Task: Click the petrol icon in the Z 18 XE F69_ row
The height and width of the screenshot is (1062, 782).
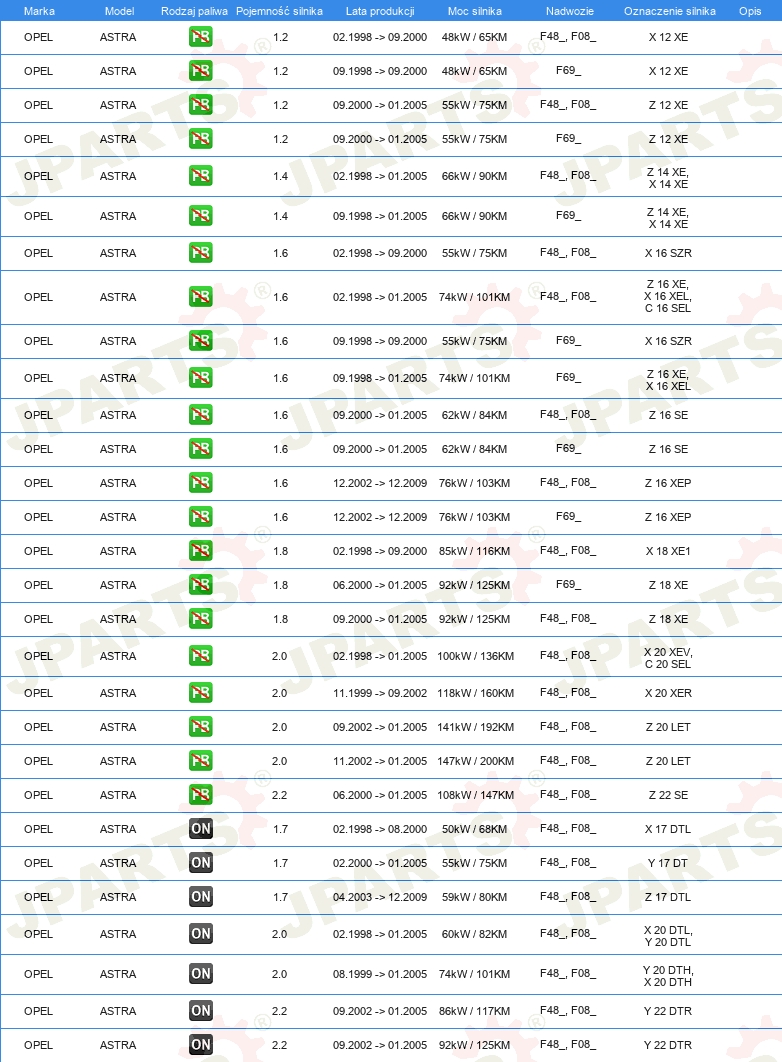Action: (200, 585)
